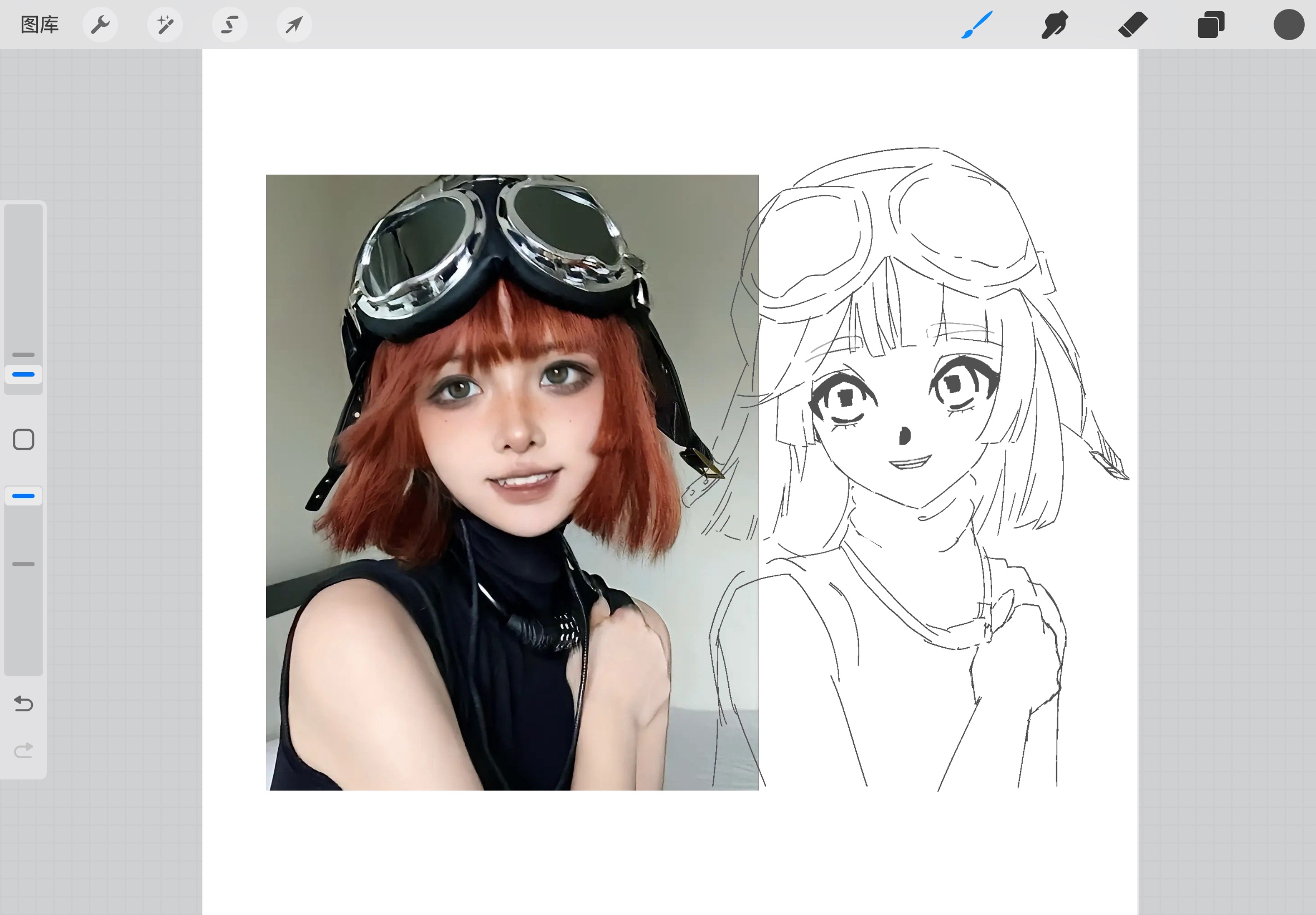Click the brush opacity slider's blue handle
Image resolution: width=1316 pixels, height=915 pixels.
point(23,496)
